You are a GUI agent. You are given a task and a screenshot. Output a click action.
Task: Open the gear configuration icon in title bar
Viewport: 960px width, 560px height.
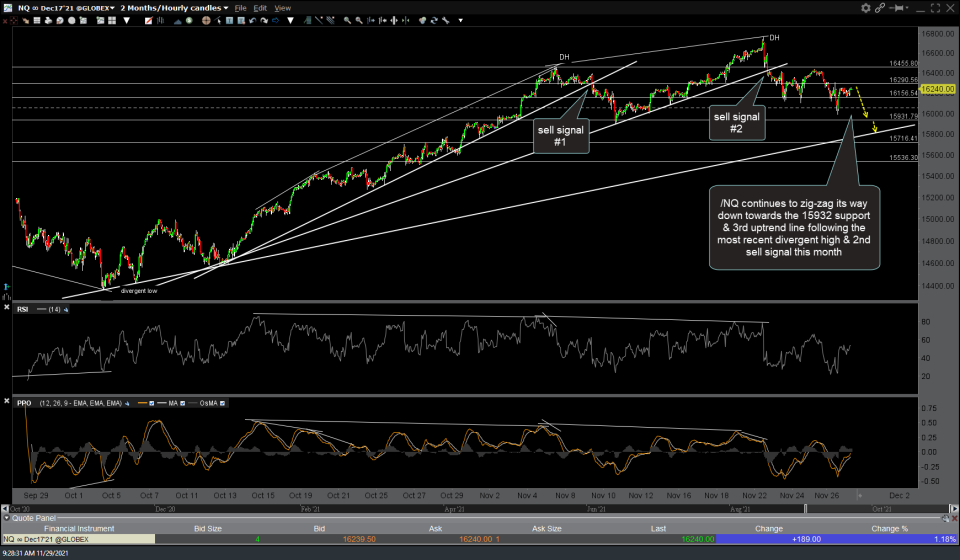tap(865, 8)
